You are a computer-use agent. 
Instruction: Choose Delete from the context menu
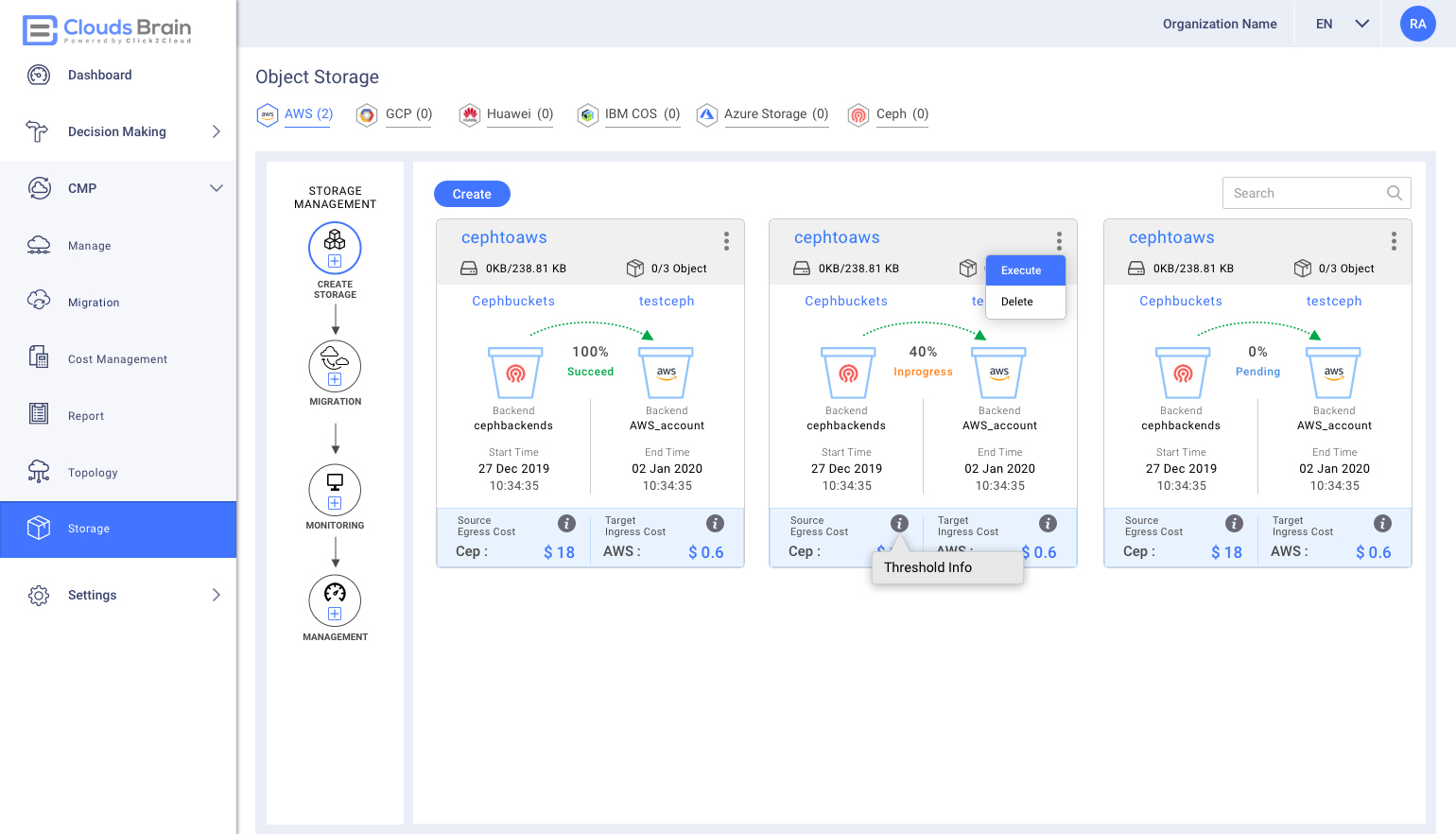tap(1025, 302)
